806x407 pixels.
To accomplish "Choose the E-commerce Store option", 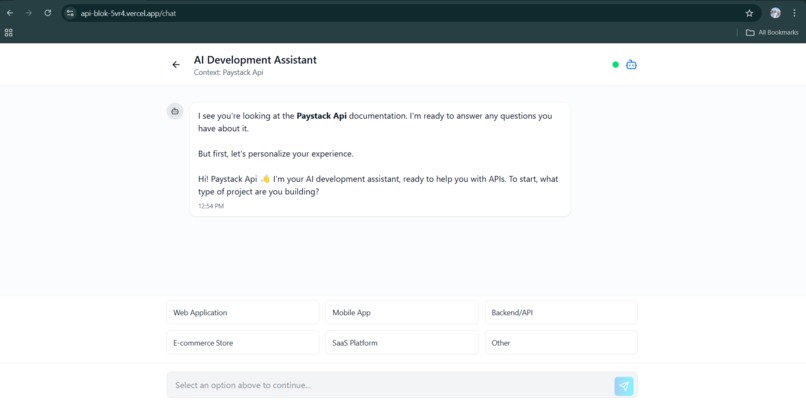I will click(243, 343).
